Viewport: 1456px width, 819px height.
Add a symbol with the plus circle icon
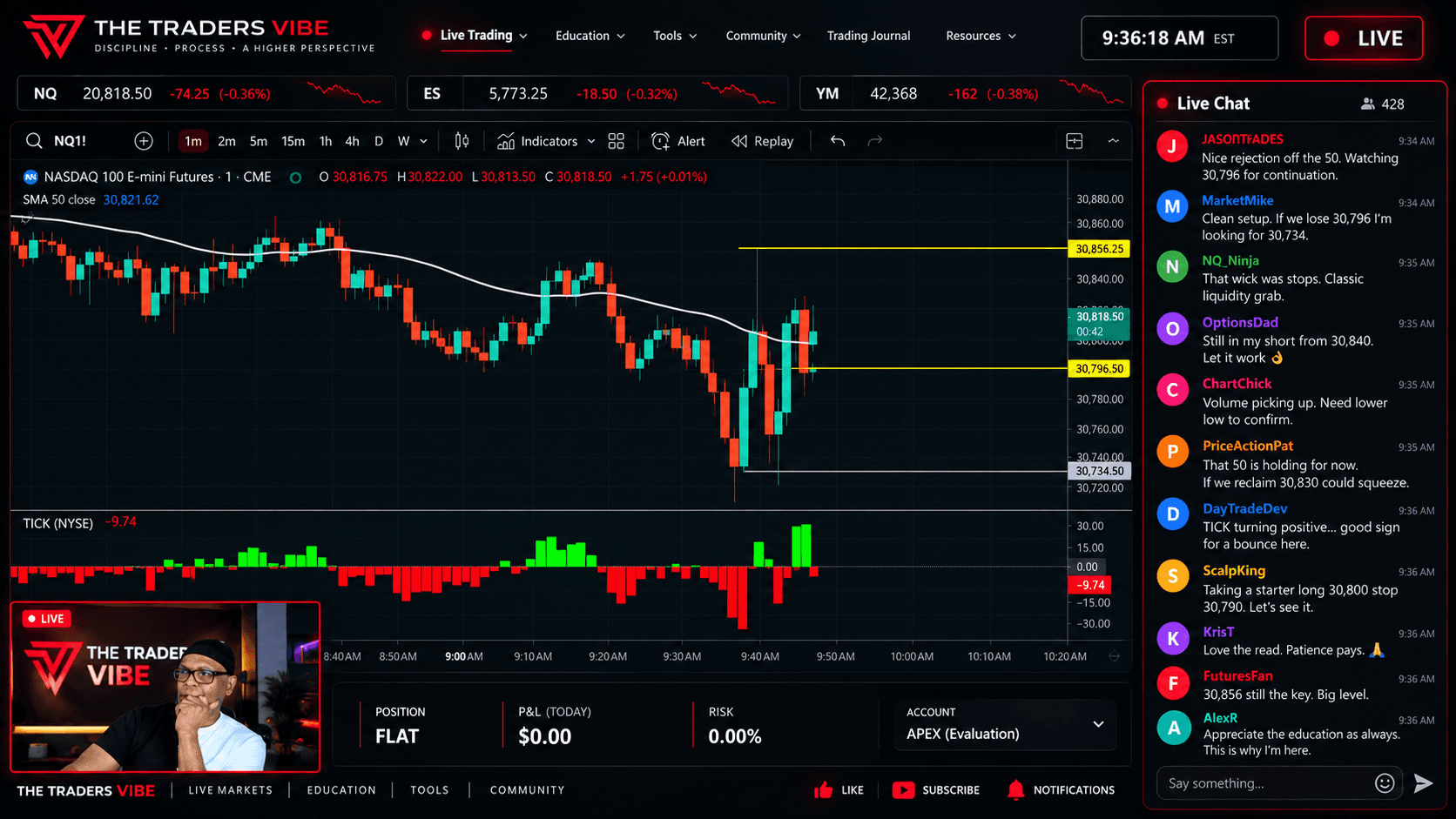pyautogui.click(x=144, y=141)
